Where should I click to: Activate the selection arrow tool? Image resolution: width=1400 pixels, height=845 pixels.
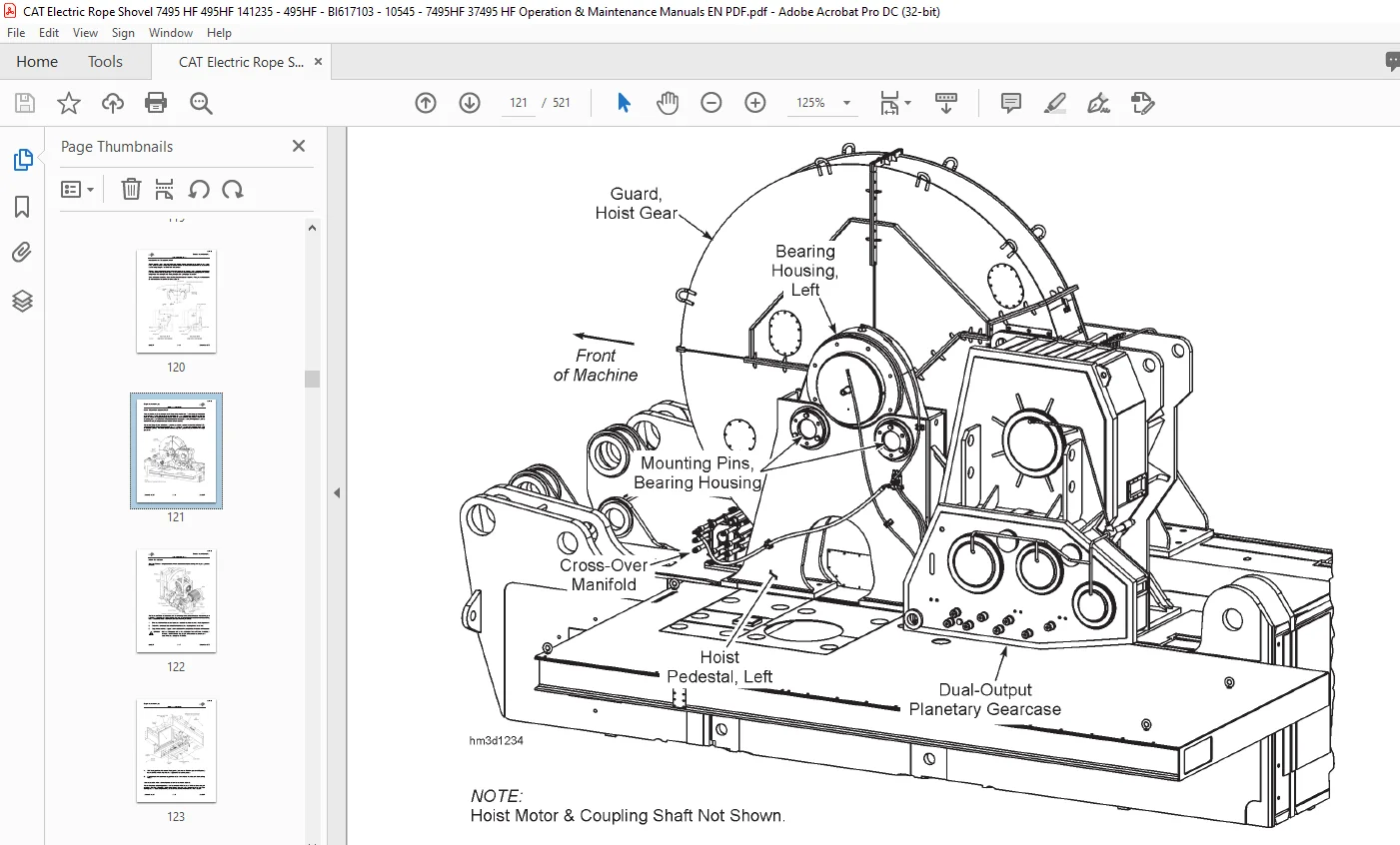pos(624,103)
